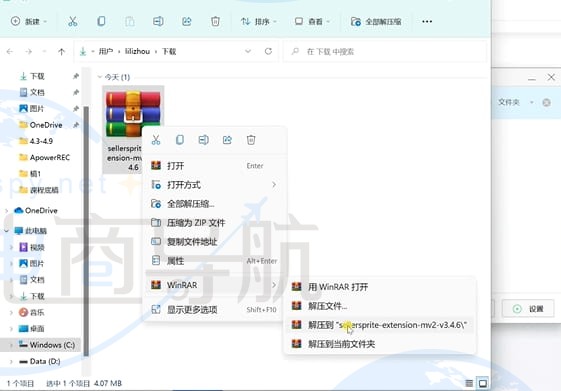Screen dimensions: 561x391
Task: Open the 打开方式 submenu
Action: (214, 185)
